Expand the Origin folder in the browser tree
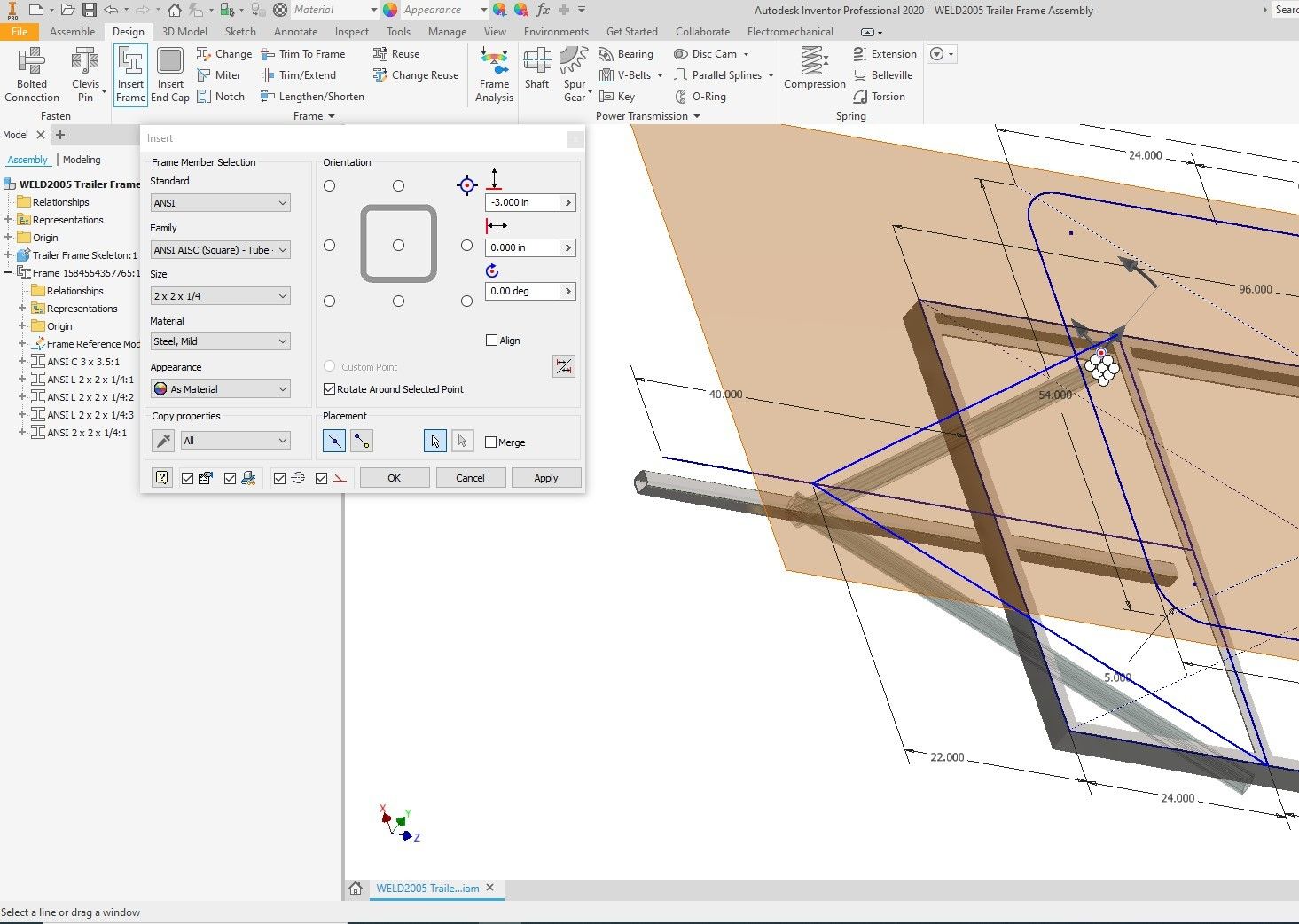1299x924 pixels. pyautogui.click(x=9, y=237)
